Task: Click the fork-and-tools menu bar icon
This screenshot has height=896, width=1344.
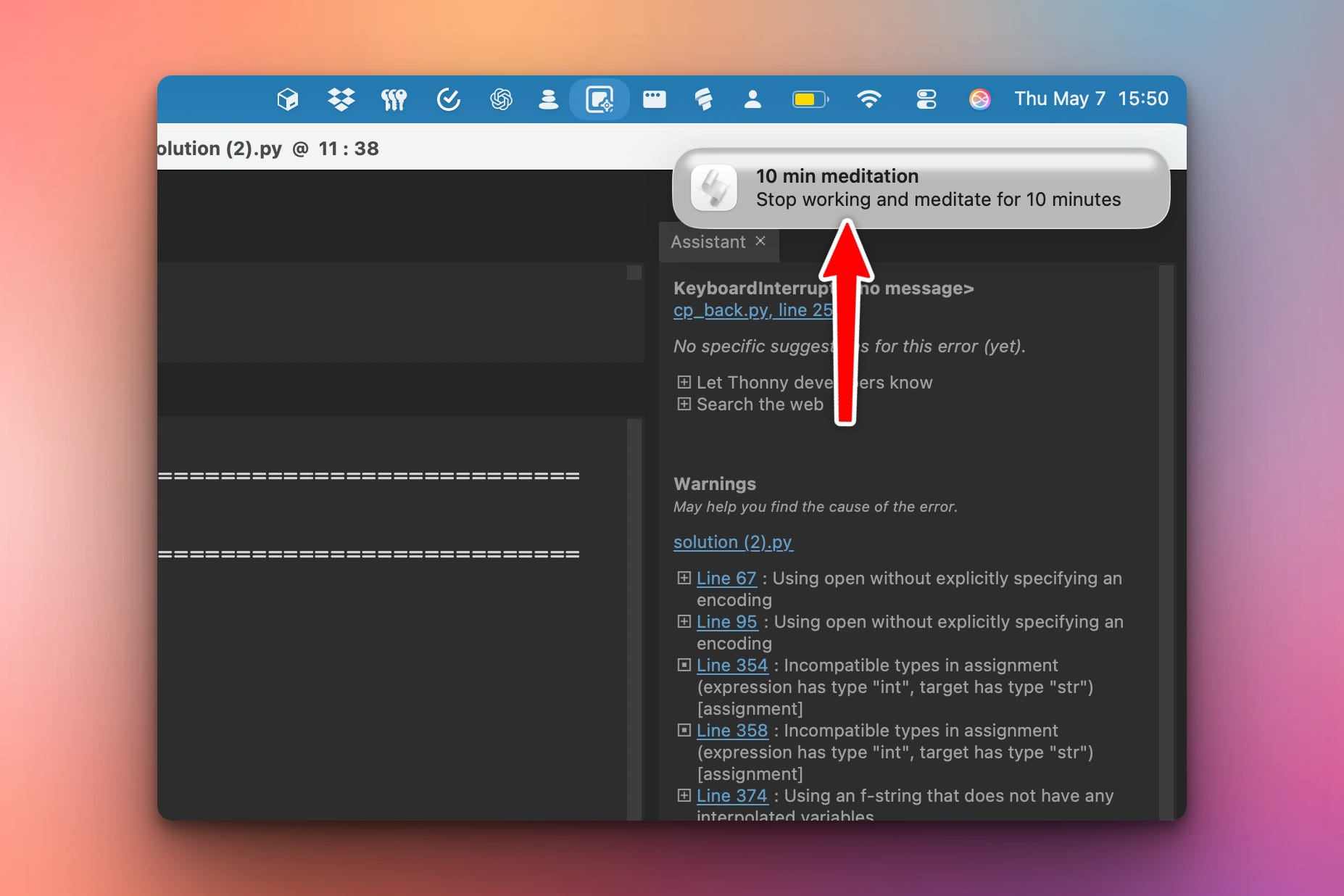Action: click(394, 99)
